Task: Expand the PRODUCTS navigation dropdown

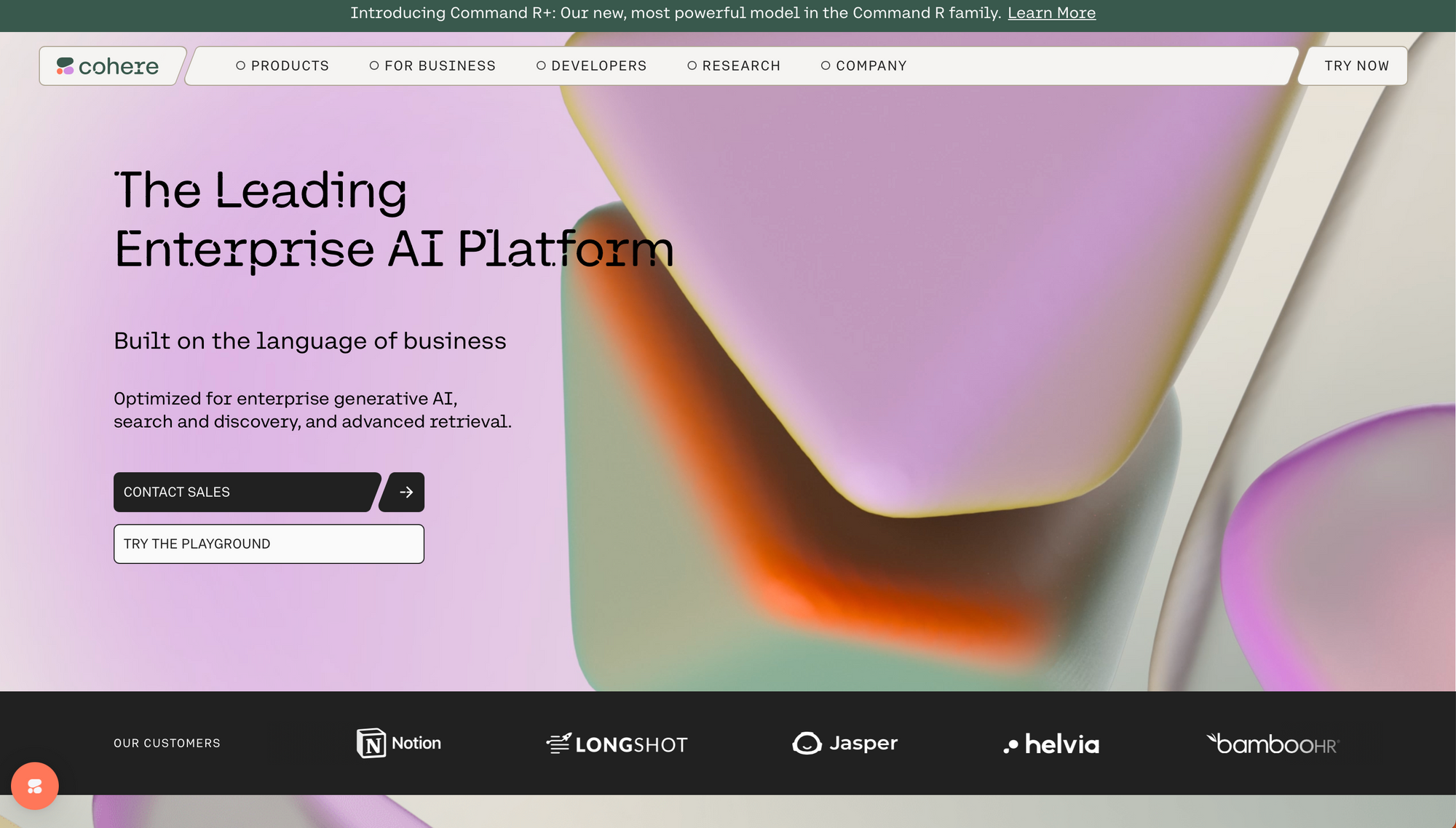Action: [x=289, y=65]
